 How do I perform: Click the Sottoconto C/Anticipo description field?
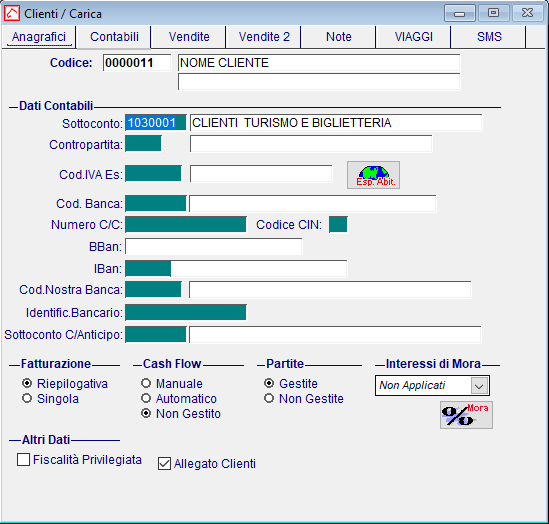pyautogui.click(x=335, y=334)
